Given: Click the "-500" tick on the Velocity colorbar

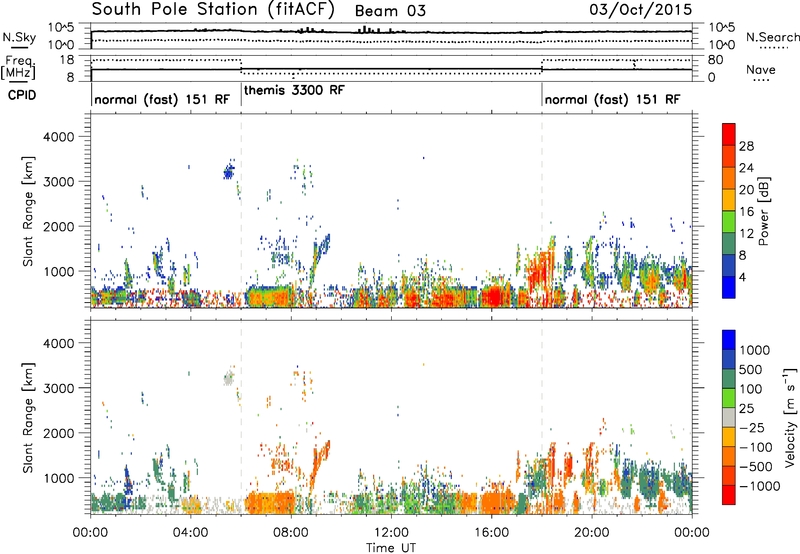Looking at the screenshot, I should (756, 467).
